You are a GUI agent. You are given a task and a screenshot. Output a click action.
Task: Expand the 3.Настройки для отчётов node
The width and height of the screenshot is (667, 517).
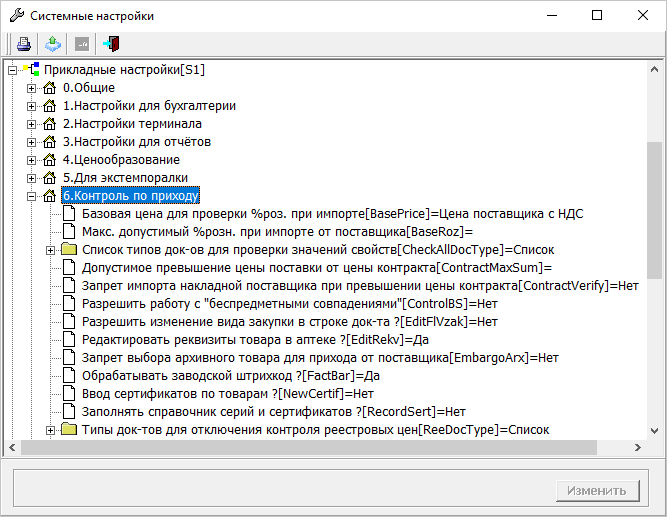point(31,142)
